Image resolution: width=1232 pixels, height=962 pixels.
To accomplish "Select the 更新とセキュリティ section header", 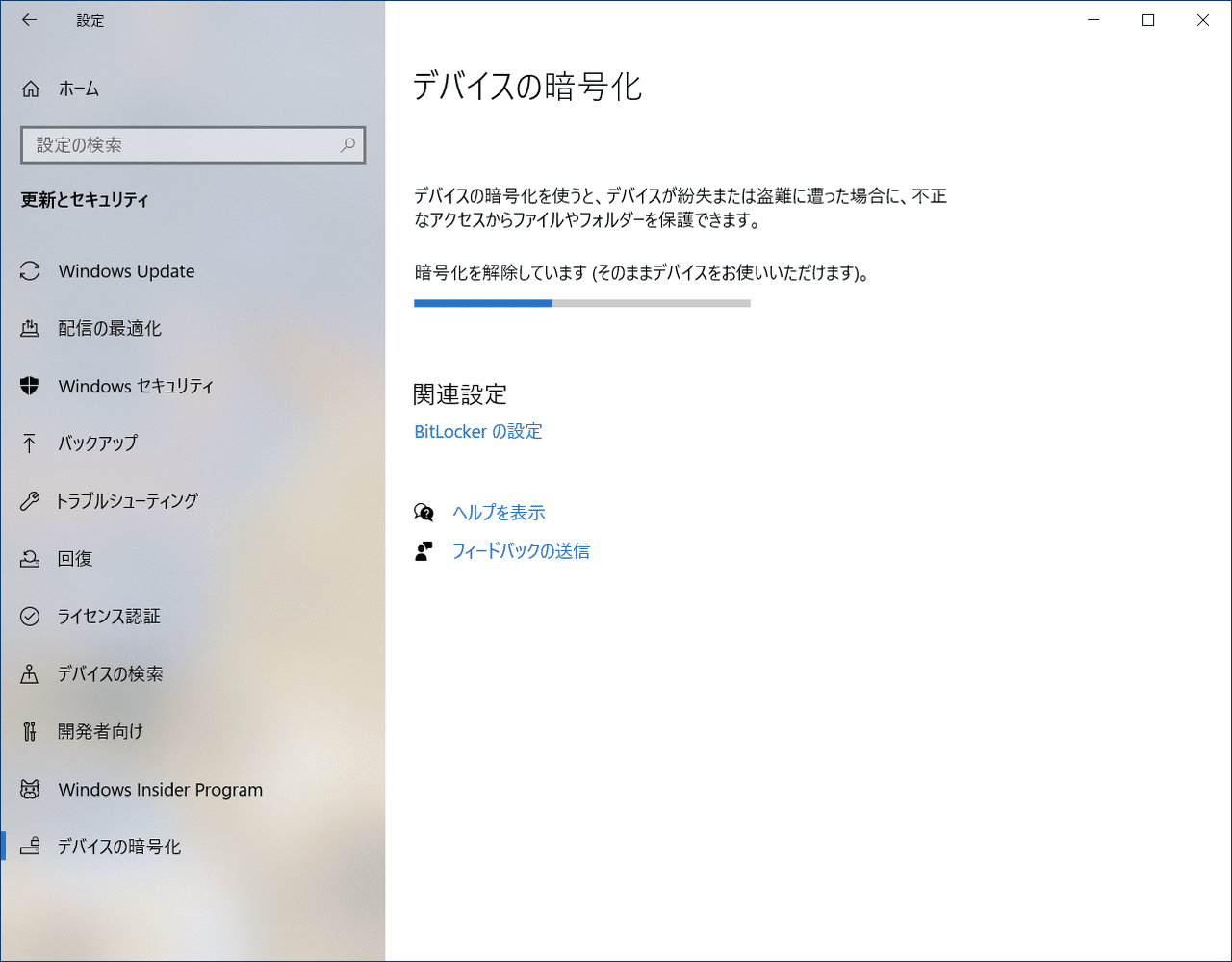I will (x=83, y=199).
